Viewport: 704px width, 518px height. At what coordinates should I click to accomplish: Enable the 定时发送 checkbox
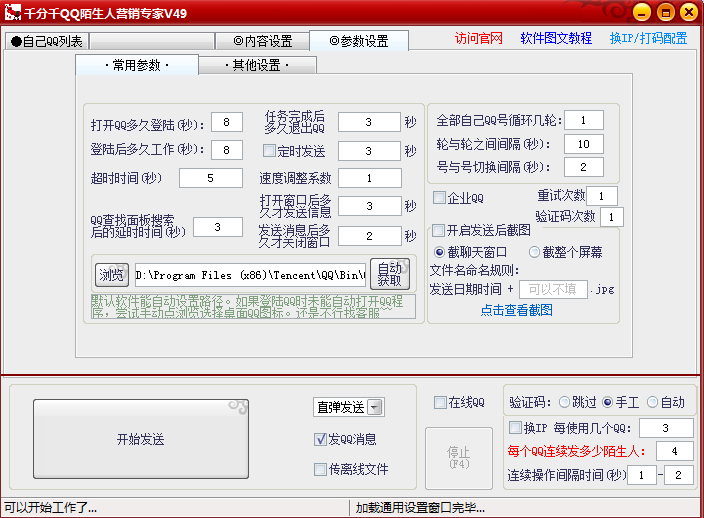click(x=269, y=151)
